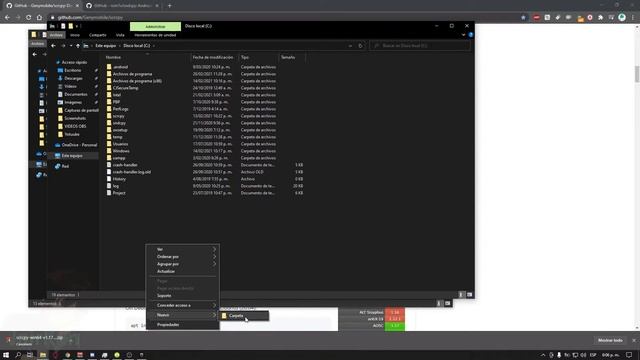Go up one folder level arrow
This screenshot has width=640, height=360.
[x=78, y=46]
